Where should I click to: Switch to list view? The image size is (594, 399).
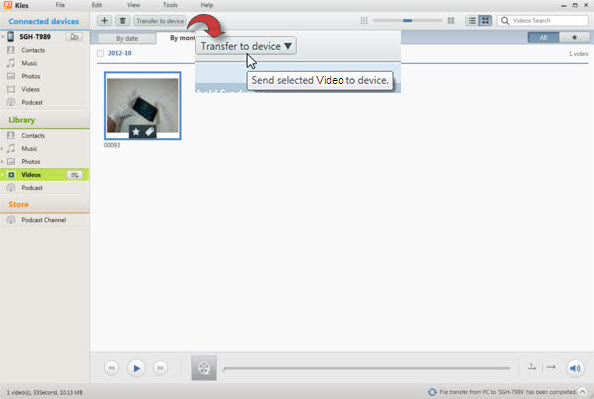[x=472, y=20]
